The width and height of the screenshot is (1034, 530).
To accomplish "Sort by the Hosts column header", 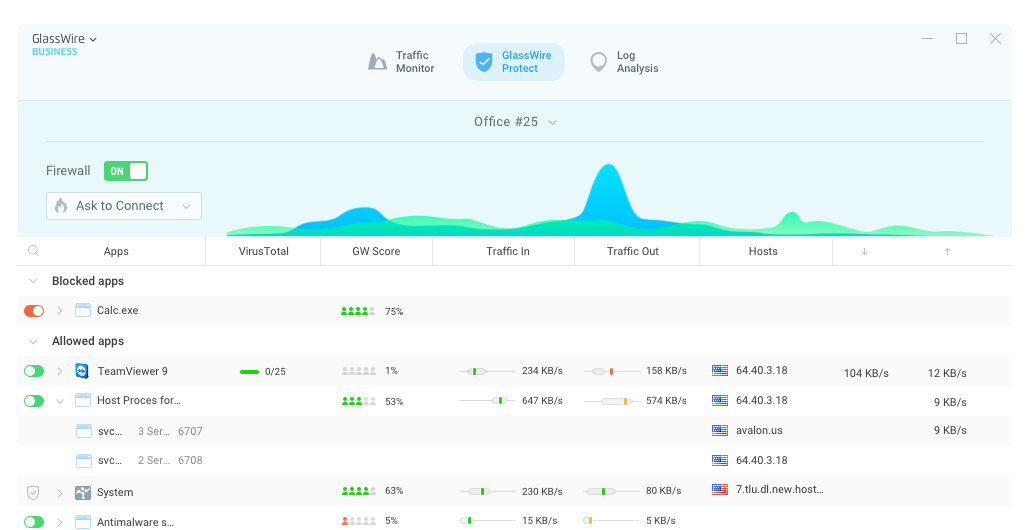I will pyautogui.click(x=763, y=251).
